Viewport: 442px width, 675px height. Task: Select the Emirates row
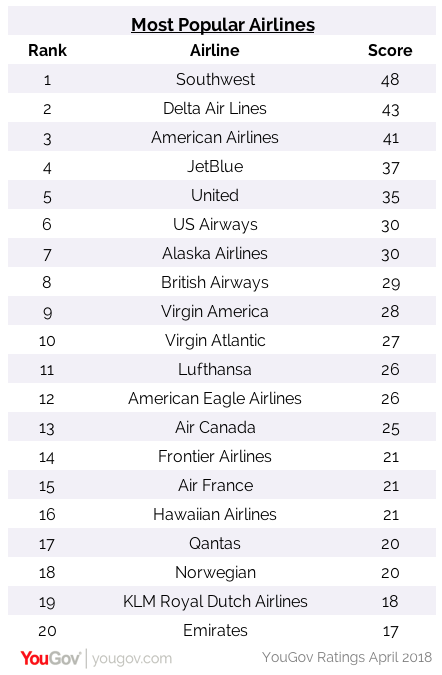(x=222, y=630)
